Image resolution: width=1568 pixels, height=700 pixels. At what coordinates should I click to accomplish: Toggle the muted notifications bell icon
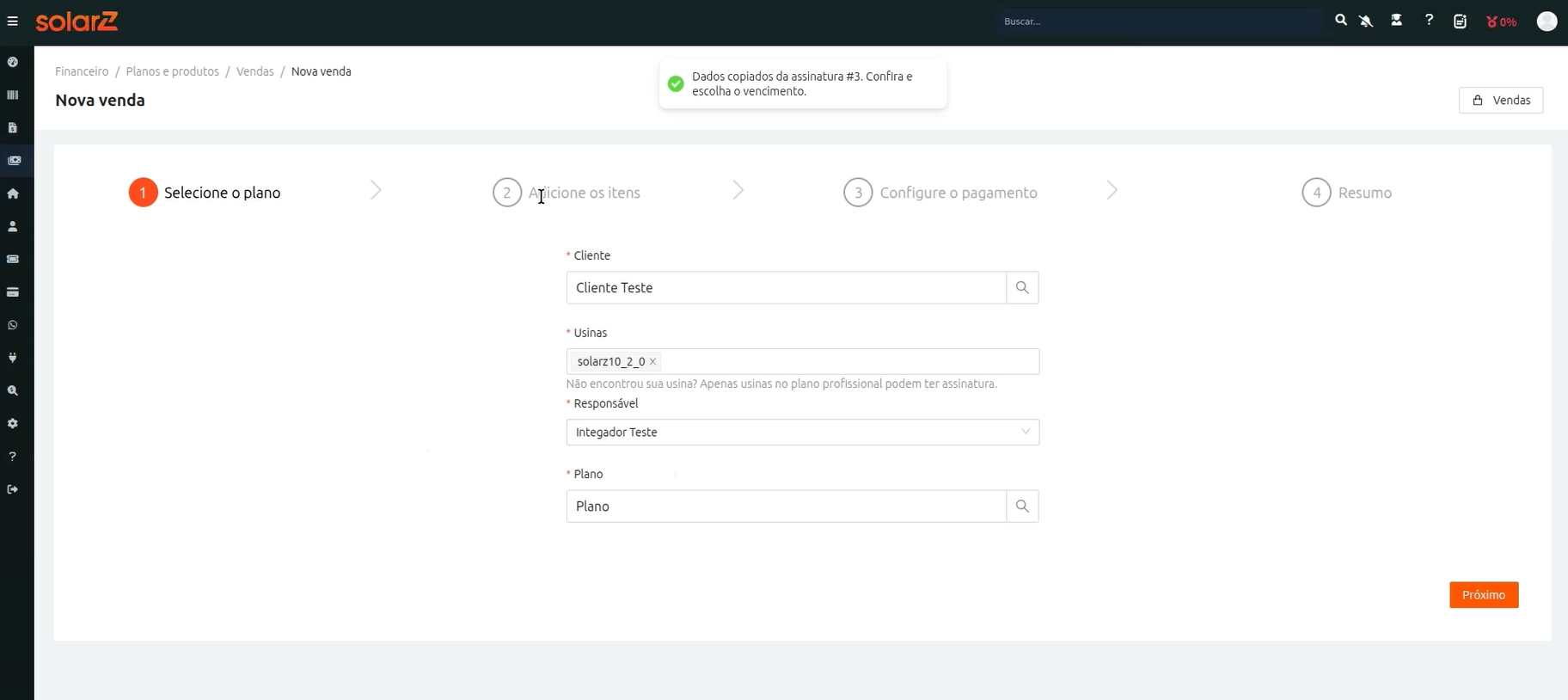1366,21
